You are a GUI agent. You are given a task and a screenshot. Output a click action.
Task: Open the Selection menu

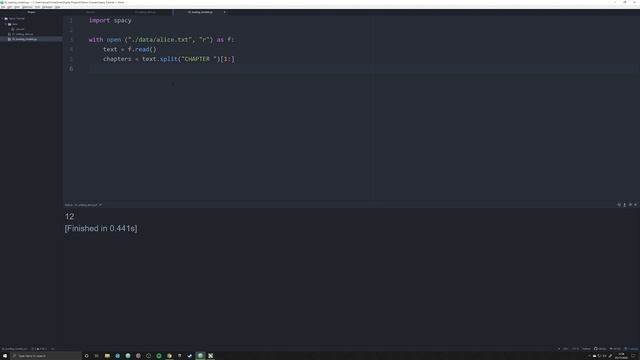[x=27, y=7]
